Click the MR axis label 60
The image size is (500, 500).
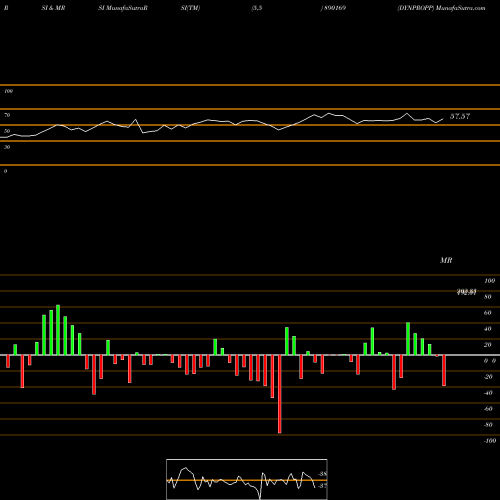488,313
